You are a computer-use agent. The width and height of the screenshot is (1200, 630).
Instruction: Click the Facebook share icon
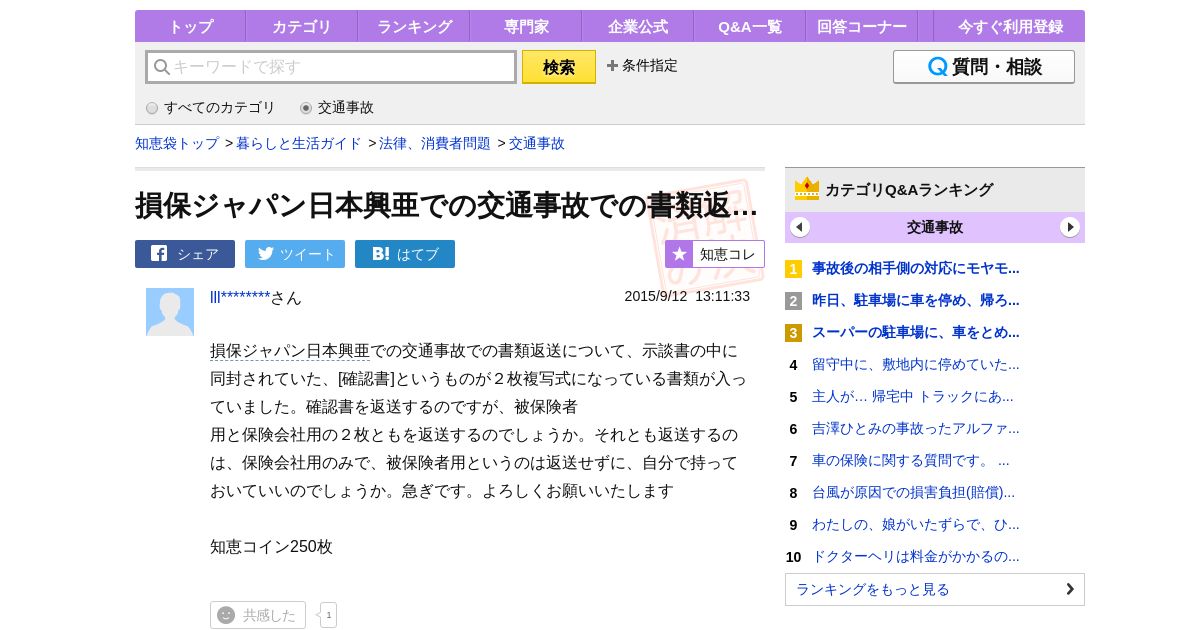(159, 254)
